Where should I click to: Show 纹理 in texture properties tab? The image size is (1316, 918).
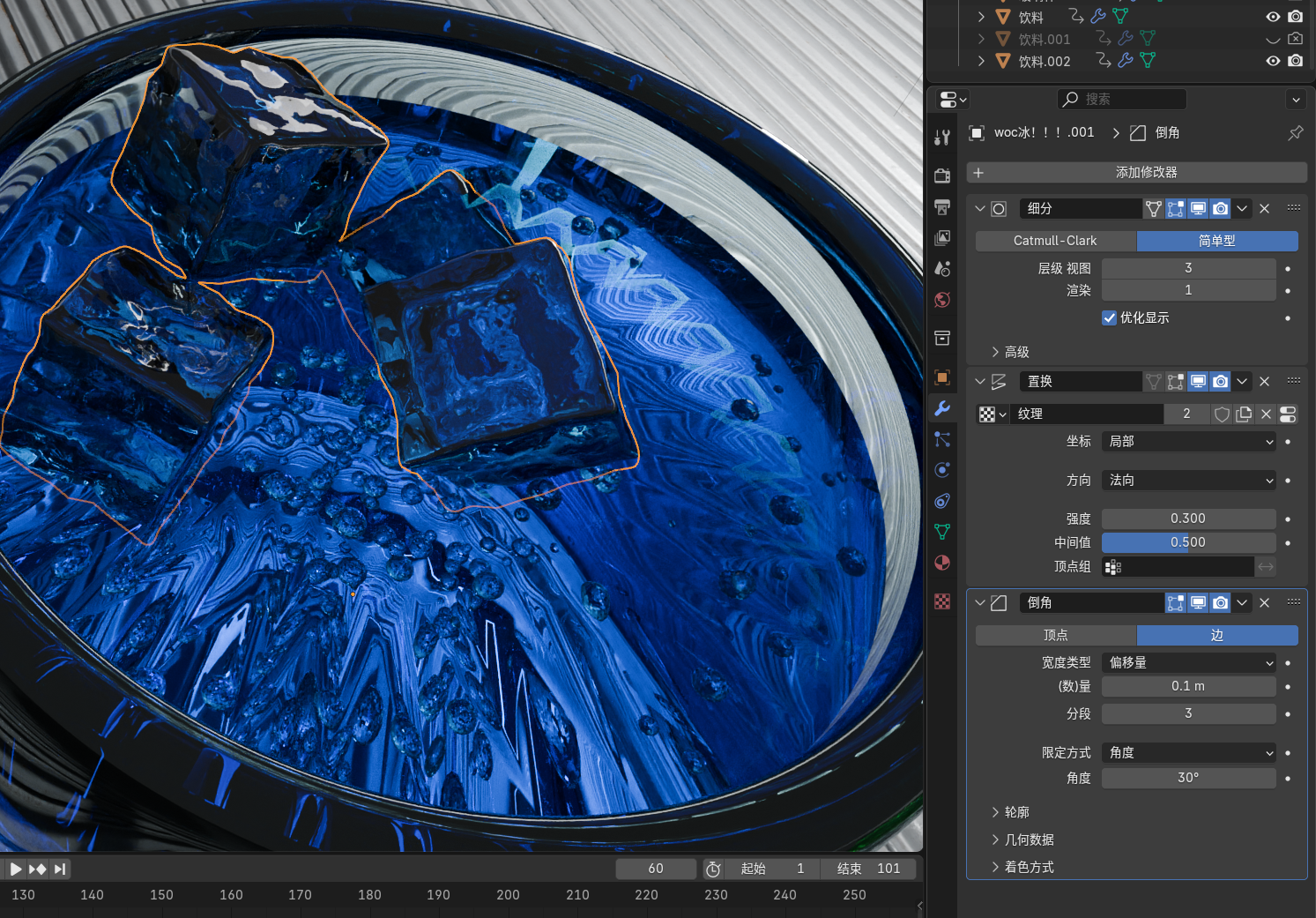coord(1288,414)
